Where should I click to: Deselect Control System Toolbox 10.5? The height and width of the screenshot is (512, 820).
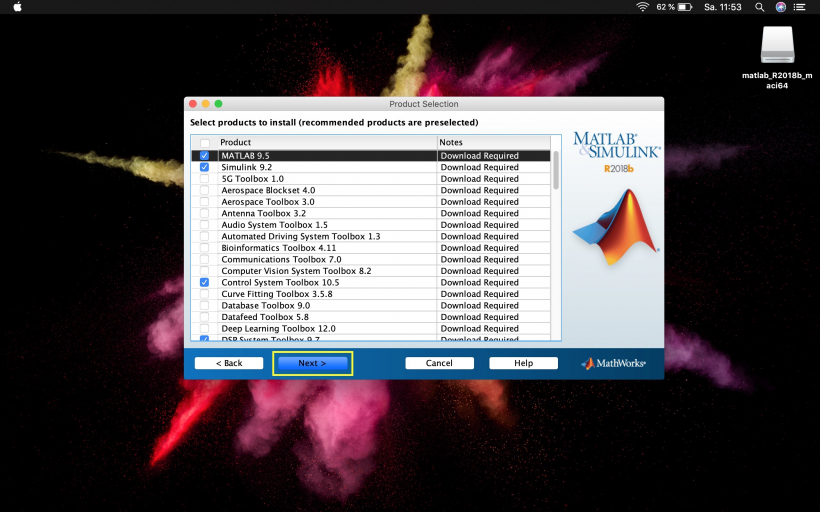click(x=205, y=283)
